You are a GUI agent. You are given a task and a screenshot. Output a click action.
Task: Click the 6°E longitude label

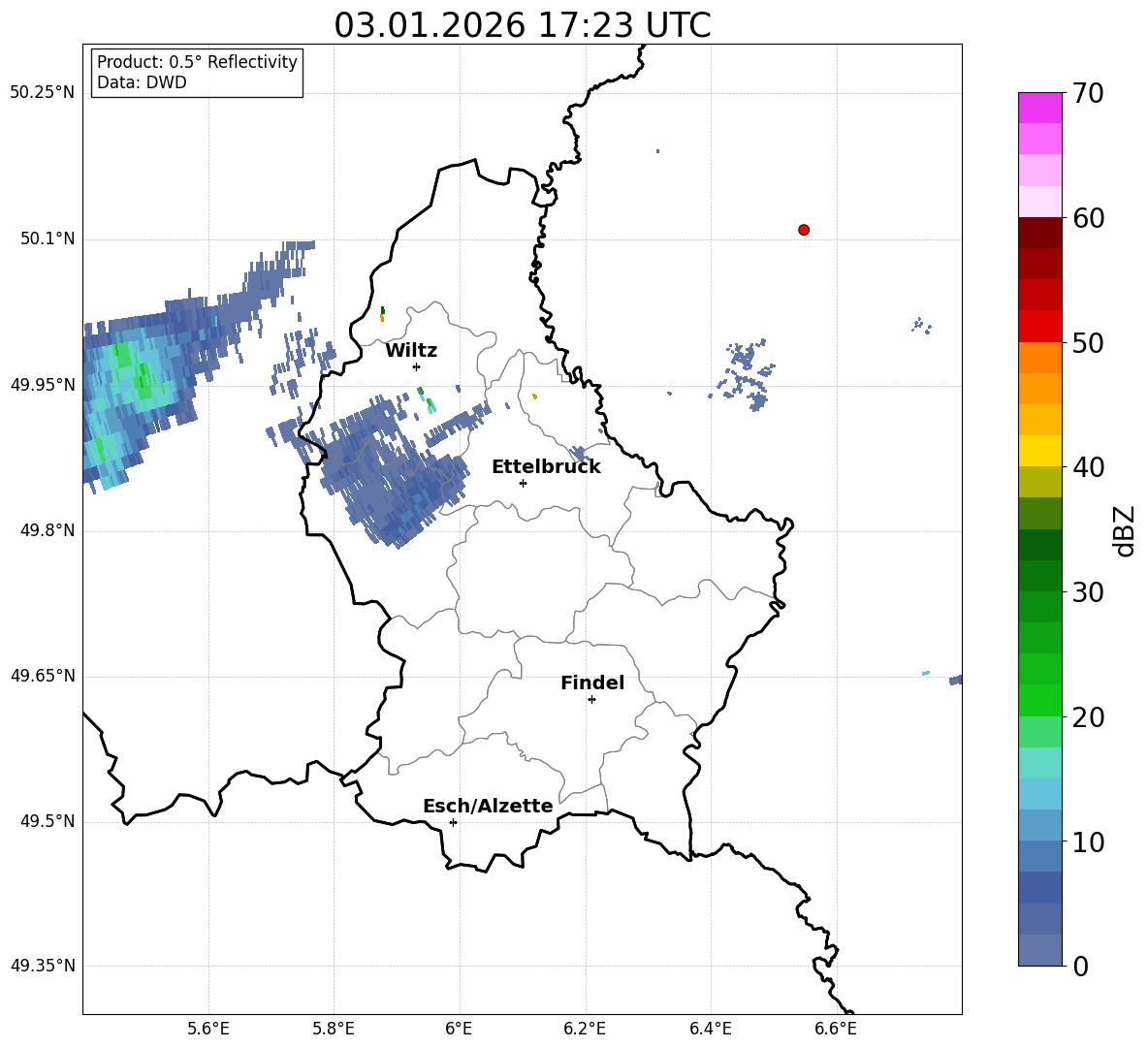pyautogui.click(x=459, y=1029)
